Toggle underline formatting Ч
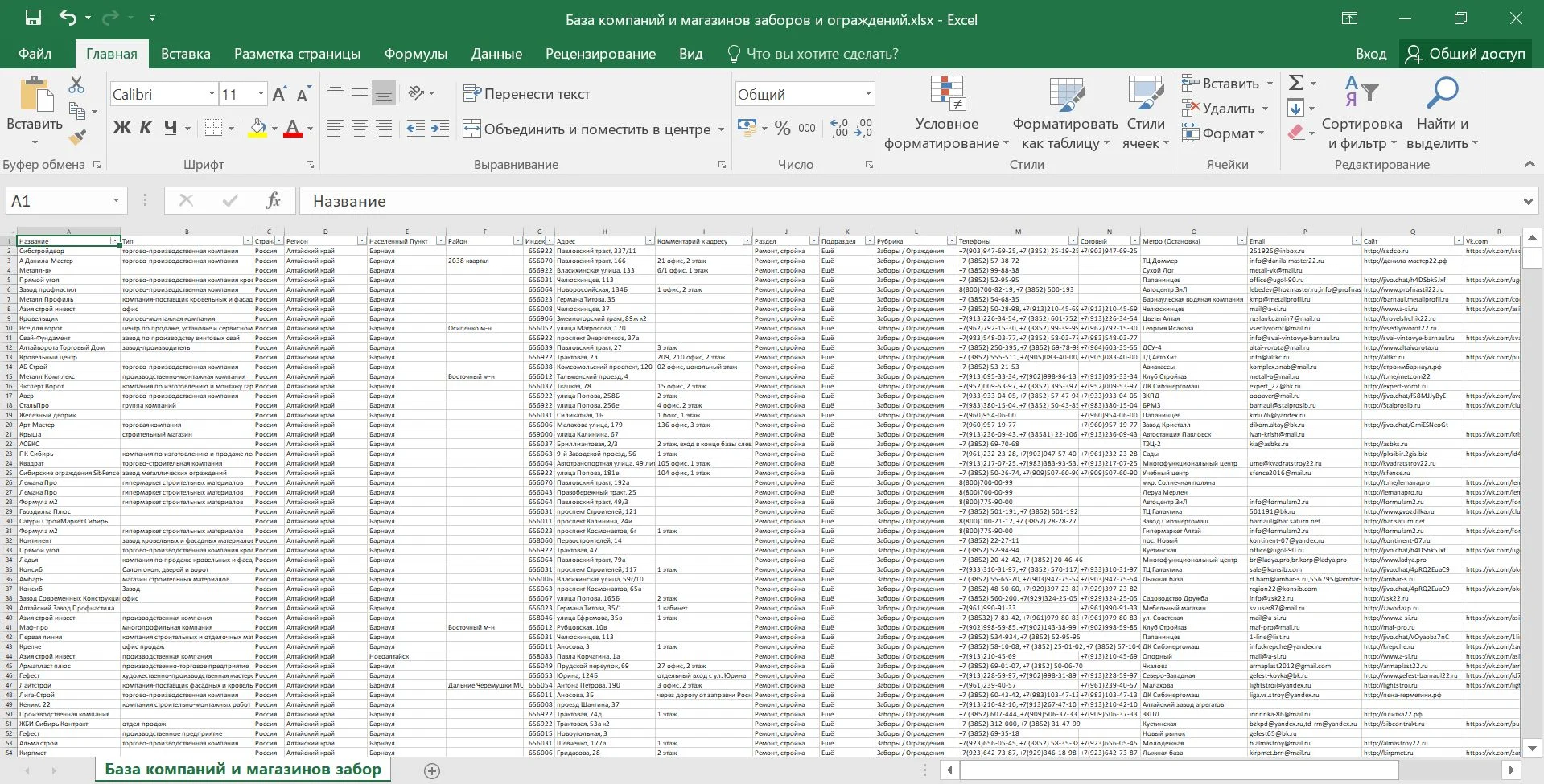Viewport: 1544px width, 784px height. point(170,128)
